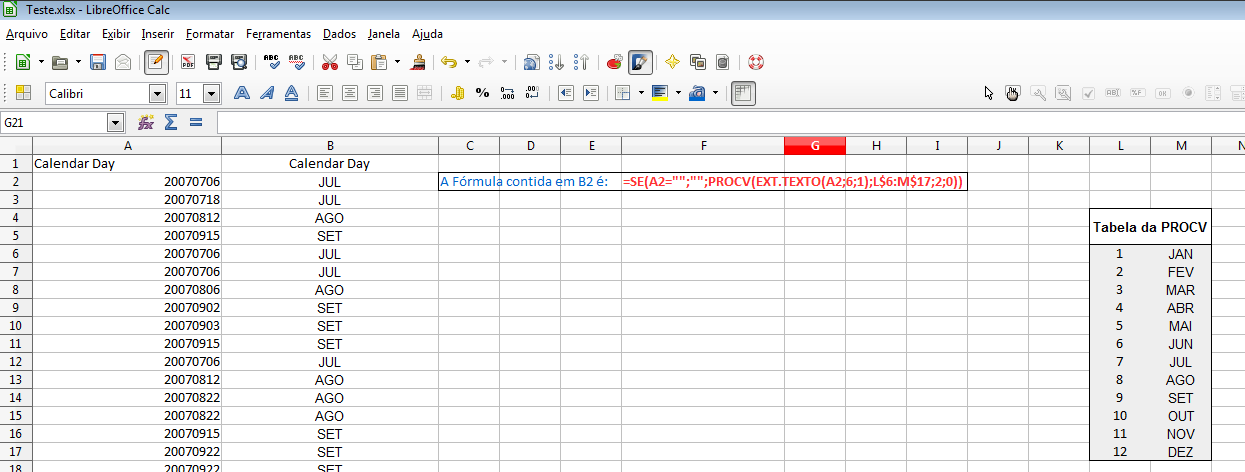1245x472 pixels.
Task: Sort the data ascending
Action: pos(557,62)
